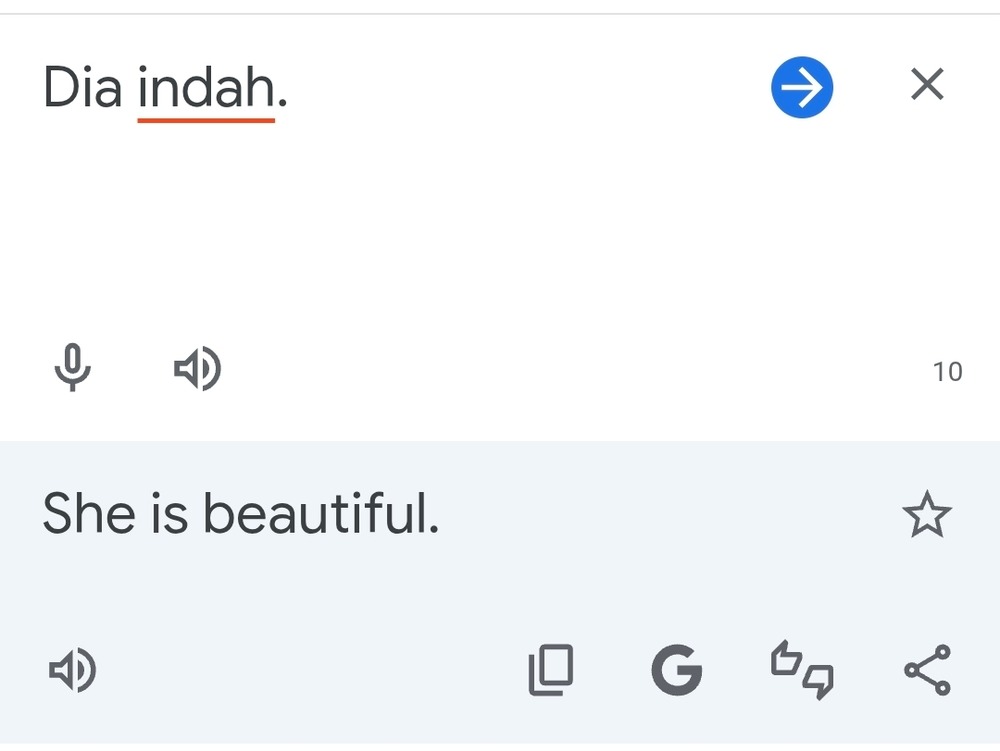Copy the translated text
The height and width of the screenshot is (751, 1000).
pyautogui.click(x=550, y=670)
